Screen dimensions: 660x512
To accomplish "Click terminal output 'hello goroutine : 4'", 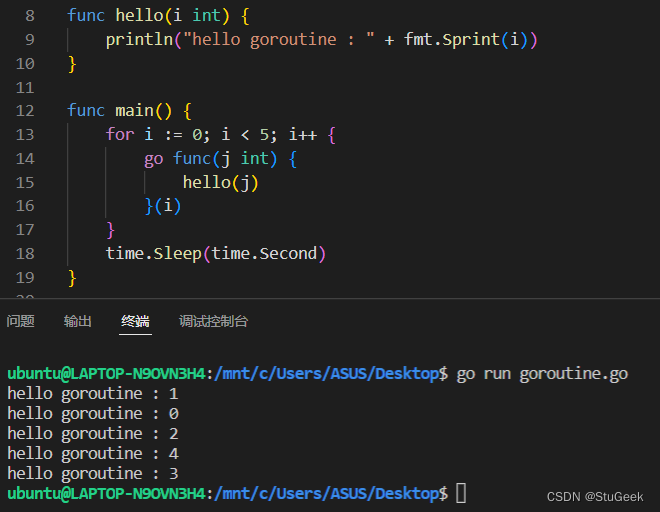I will click(x=93, y=454).
